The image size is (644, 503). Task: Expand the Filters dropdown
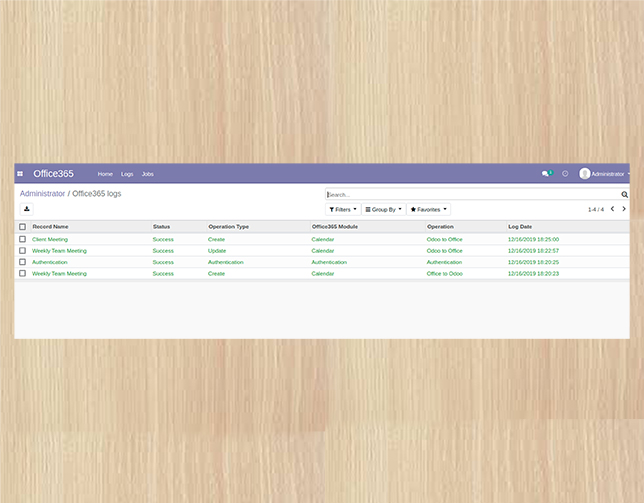tap(342, 210)
